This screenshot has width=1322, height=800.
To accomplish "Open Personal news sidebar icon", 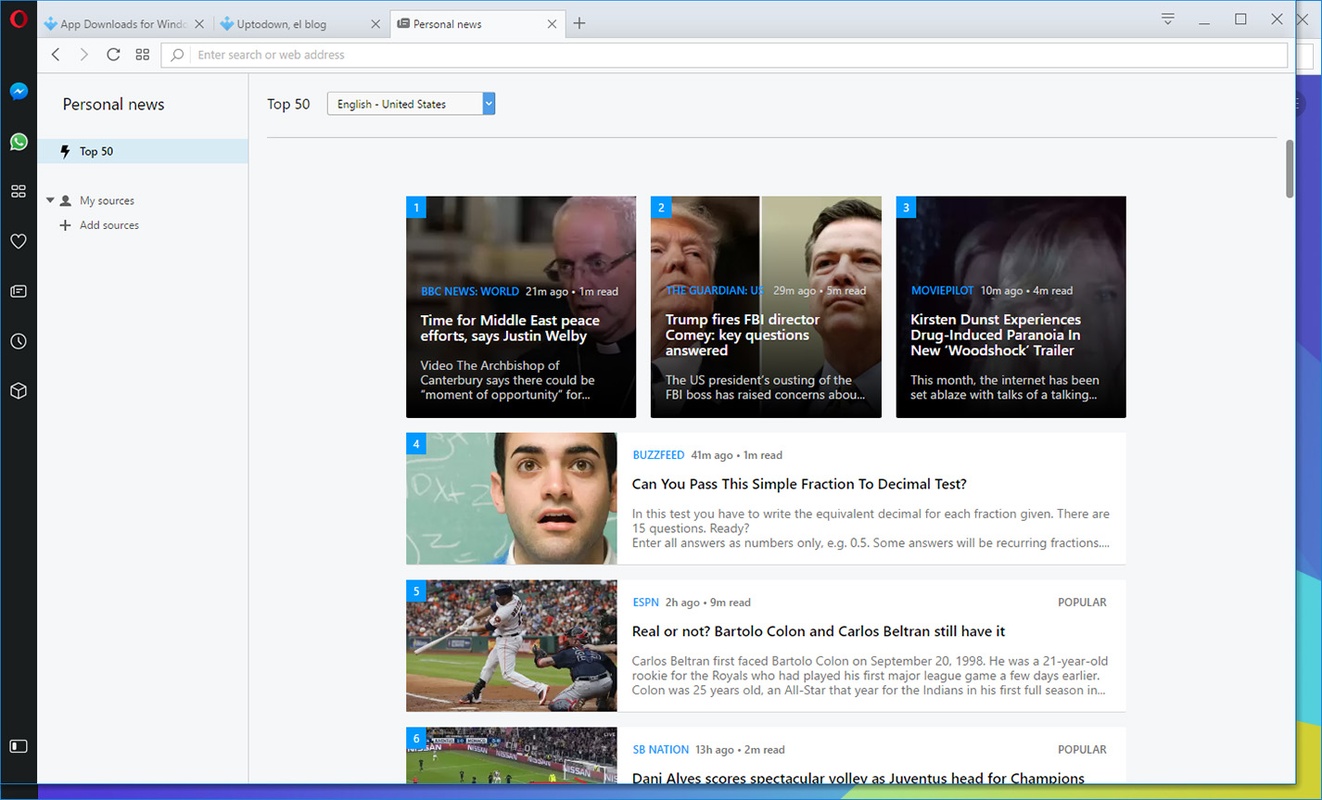I will (18, 291).
